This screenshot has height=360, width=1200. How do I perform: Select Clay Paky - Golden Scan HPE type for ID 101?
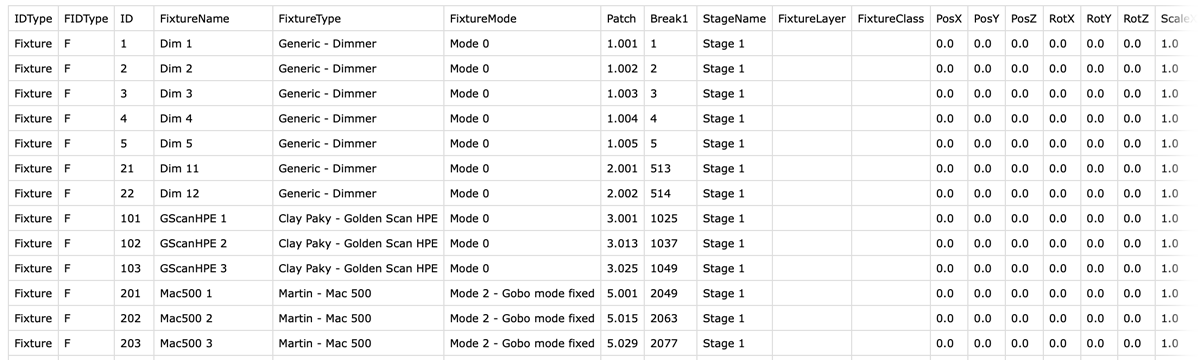tap(358, 219)
